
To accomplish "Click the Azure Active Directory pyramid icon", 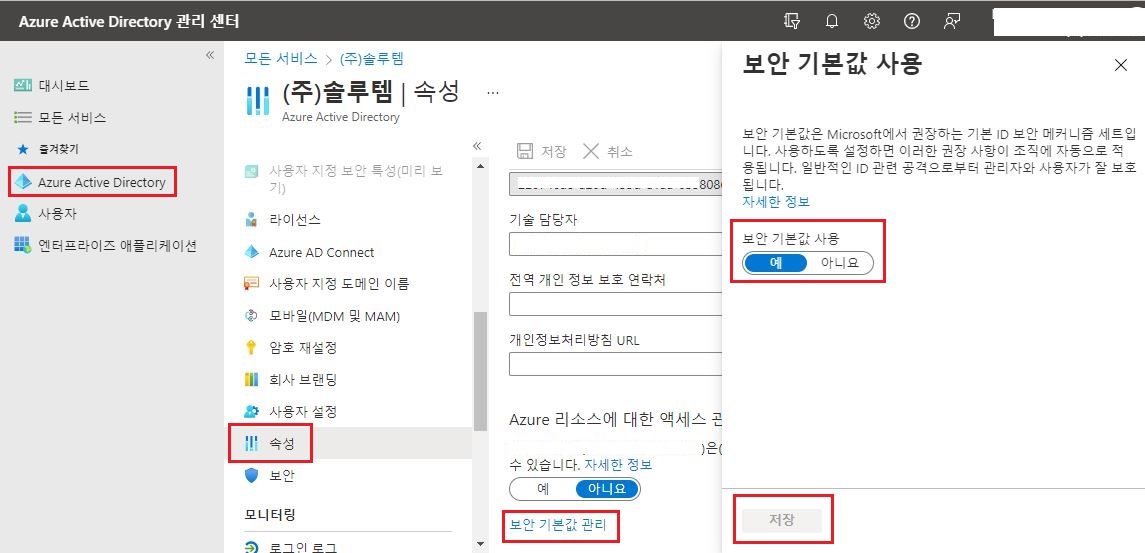I will 23,182.
